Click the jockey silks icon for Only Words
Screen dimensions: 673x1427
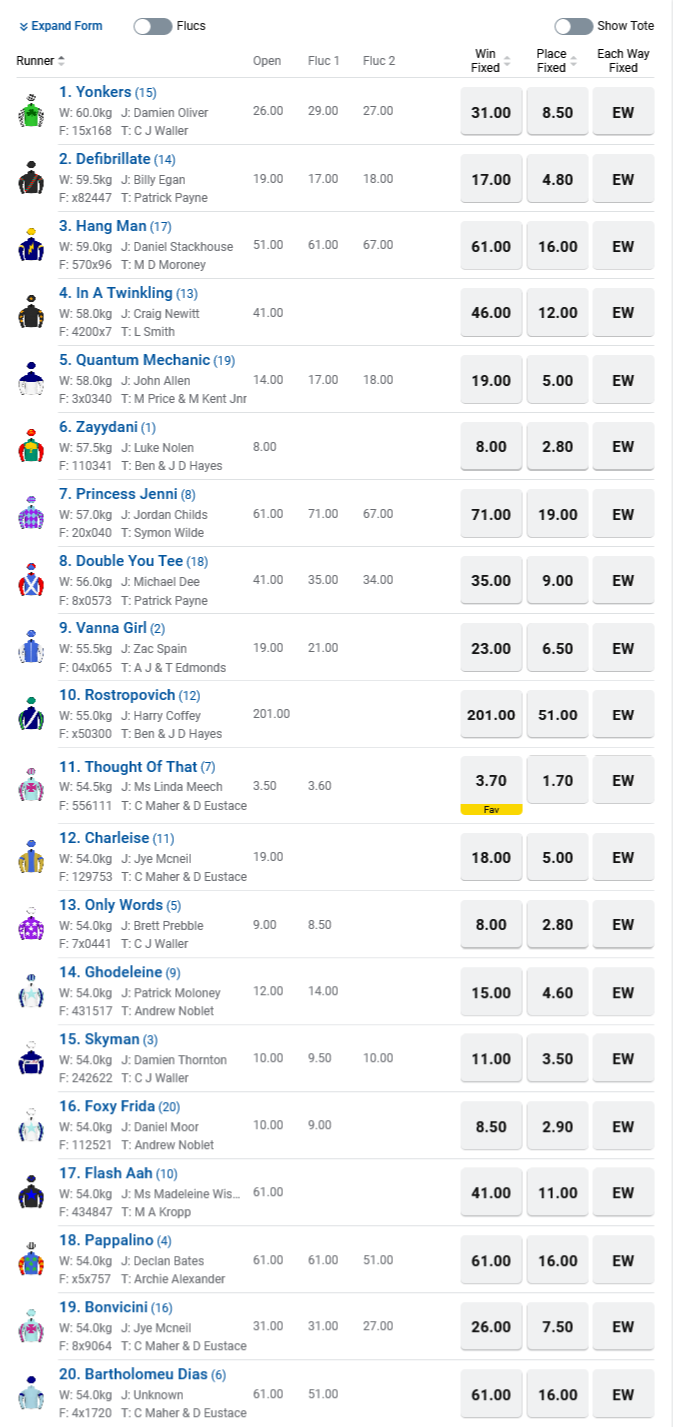click(31, 923)
